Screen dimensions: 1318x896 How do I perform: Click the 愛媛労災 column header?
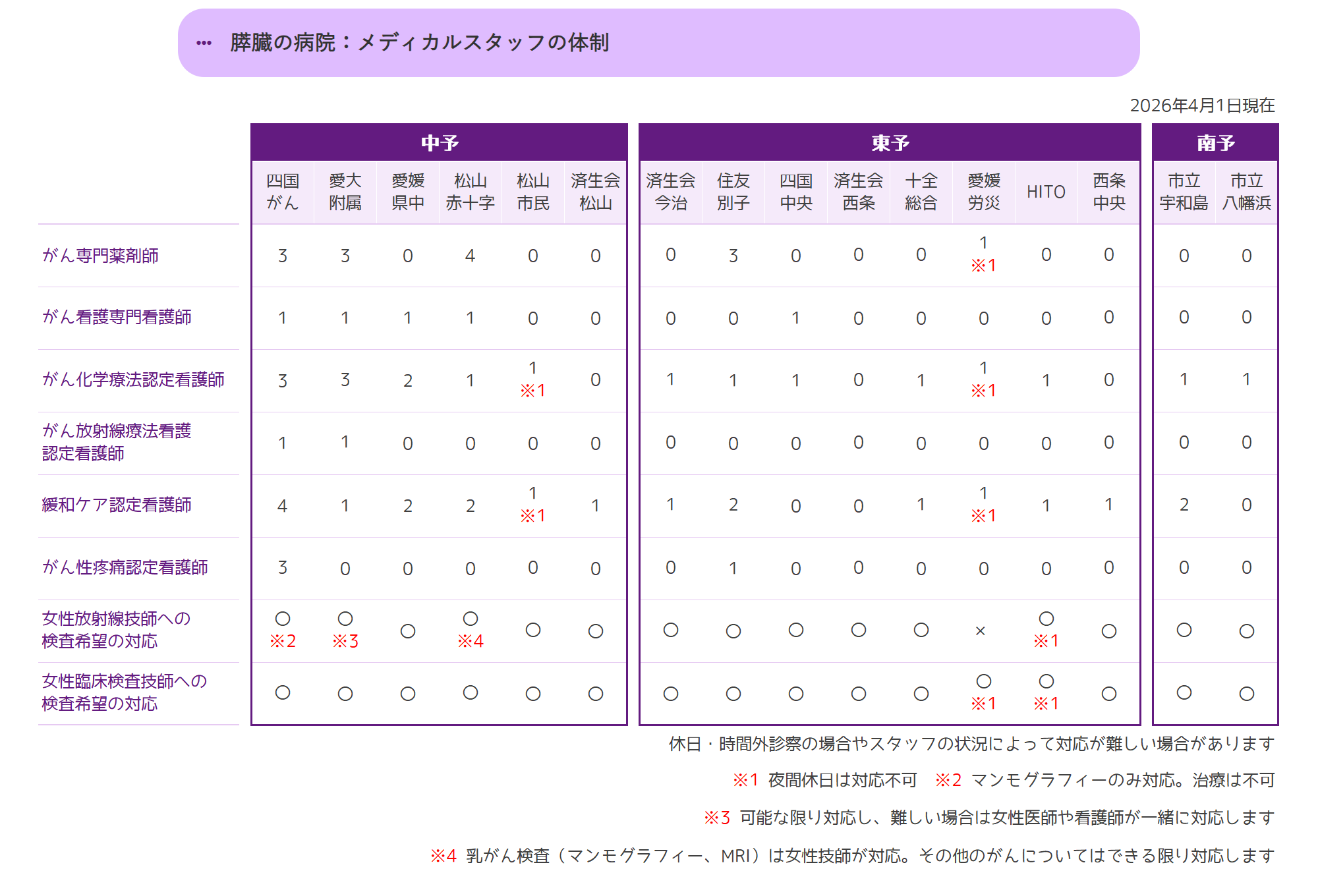pos(984,192)
